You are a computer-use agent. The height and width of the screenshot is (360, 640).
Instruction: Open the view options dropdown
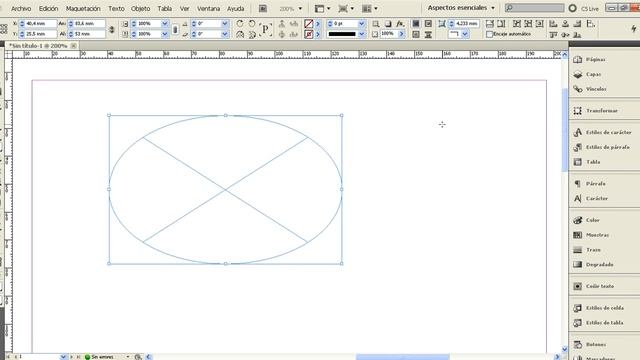coord(322,8)
